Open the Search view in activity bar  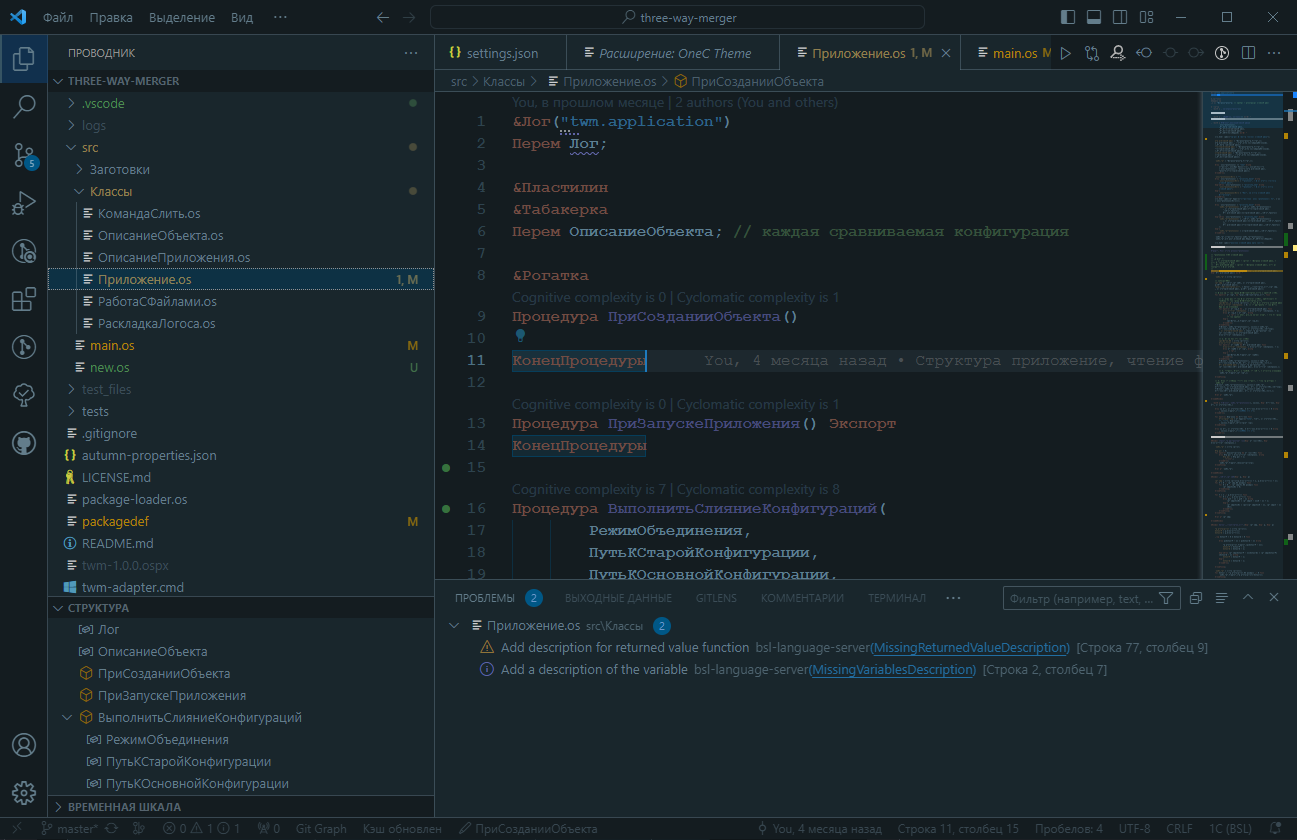[x=24, y=105]
